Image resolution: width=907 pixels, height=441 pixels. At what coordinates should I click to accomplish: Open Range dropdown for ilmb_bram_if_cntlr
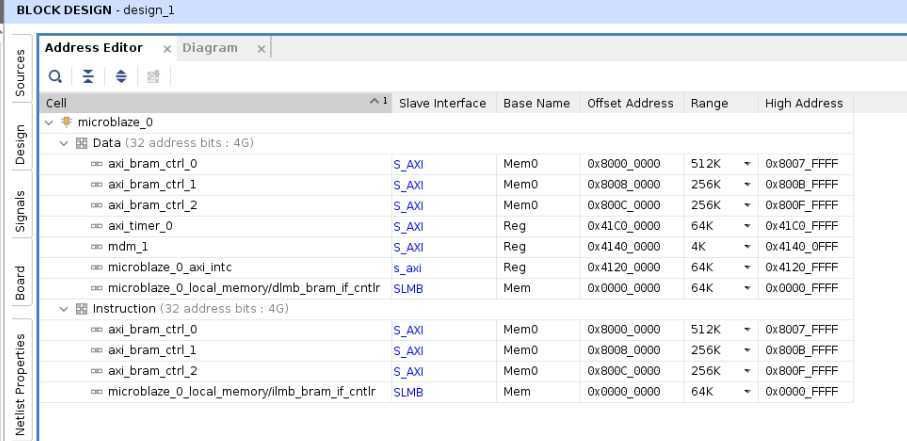coord(747,392)
